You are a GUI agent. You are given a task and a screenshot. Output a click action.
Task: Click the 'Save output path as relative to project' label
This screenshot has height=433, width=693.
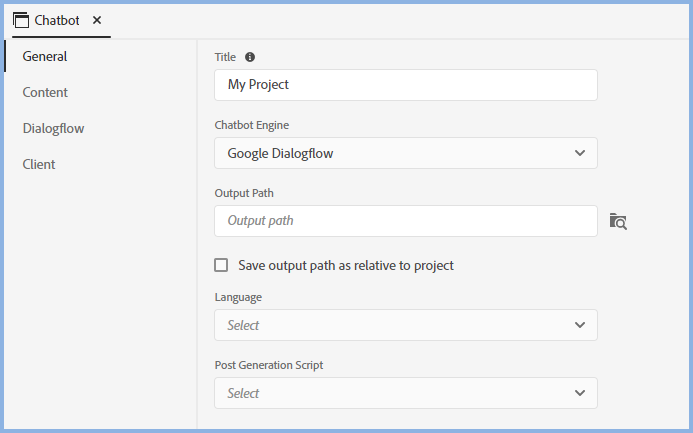(x=346, y=265)
